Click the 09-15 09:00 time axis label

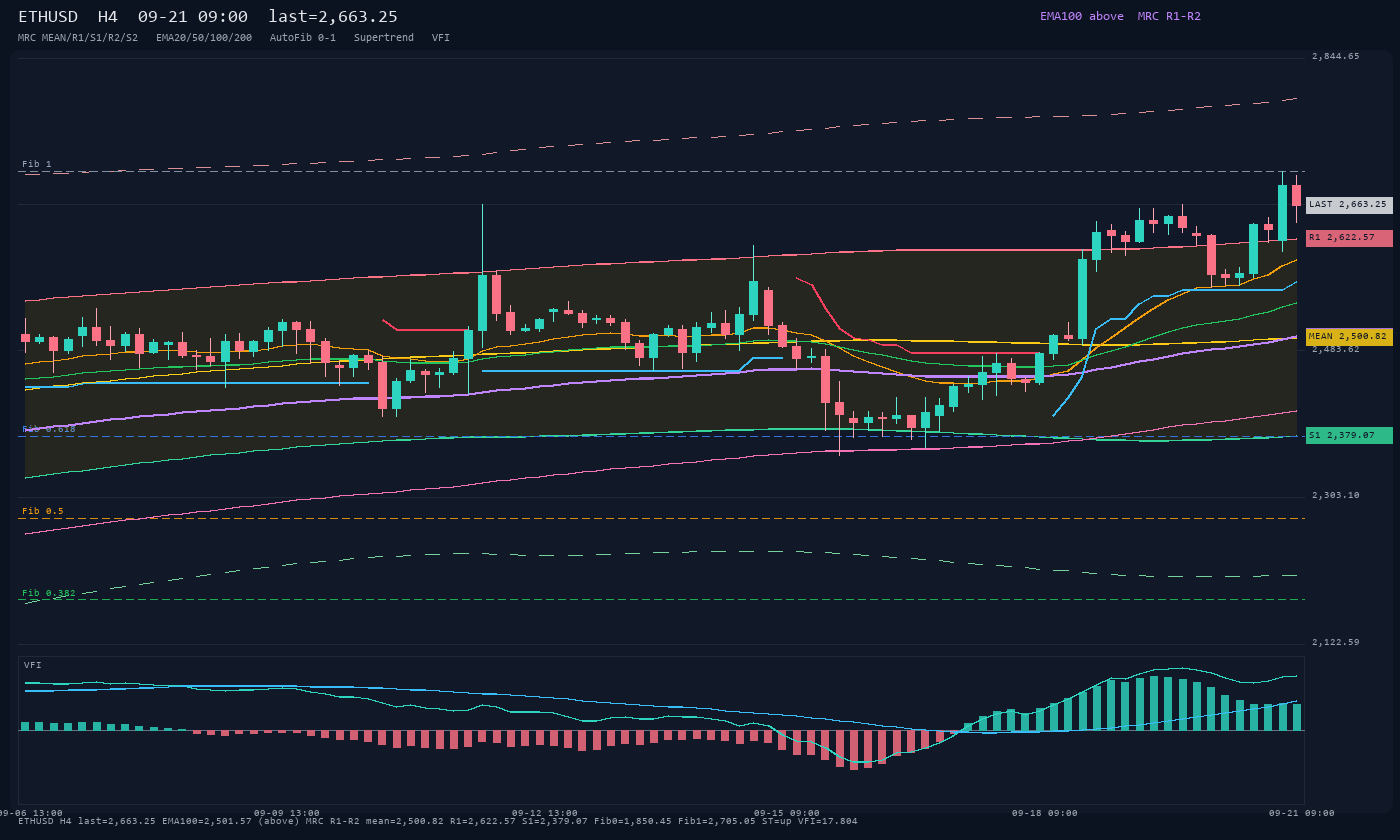pos(787,813)
